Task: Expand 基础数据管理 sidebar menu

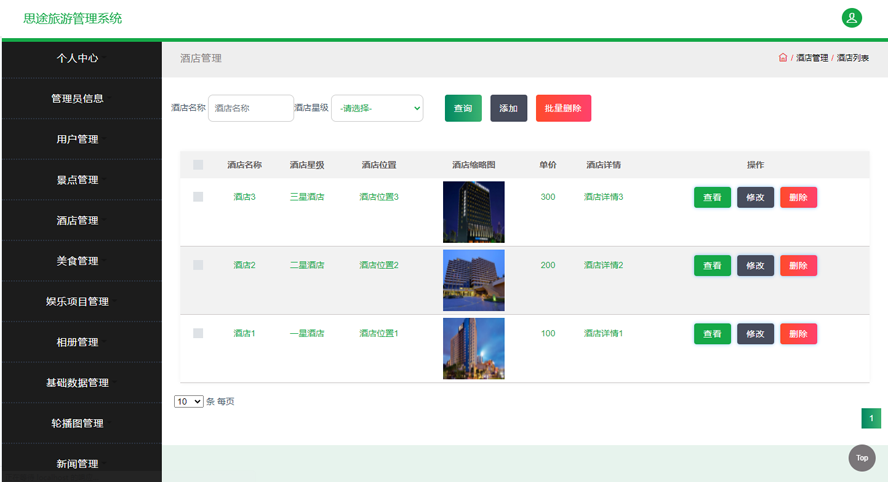Action: [78, 383]
